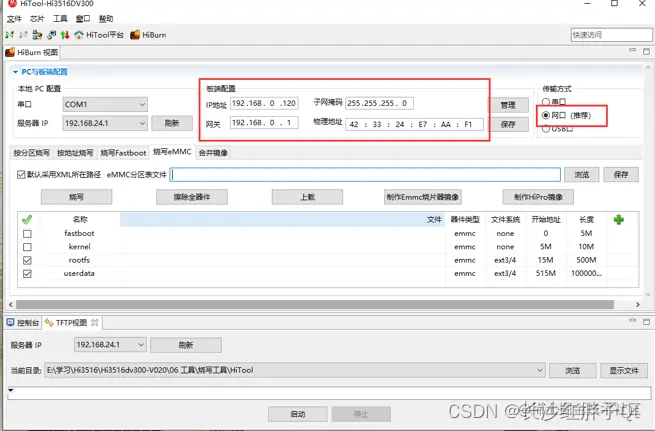Click the green connect icon in toolbar
Screen dimensions: 655x431
coord(10,35)
